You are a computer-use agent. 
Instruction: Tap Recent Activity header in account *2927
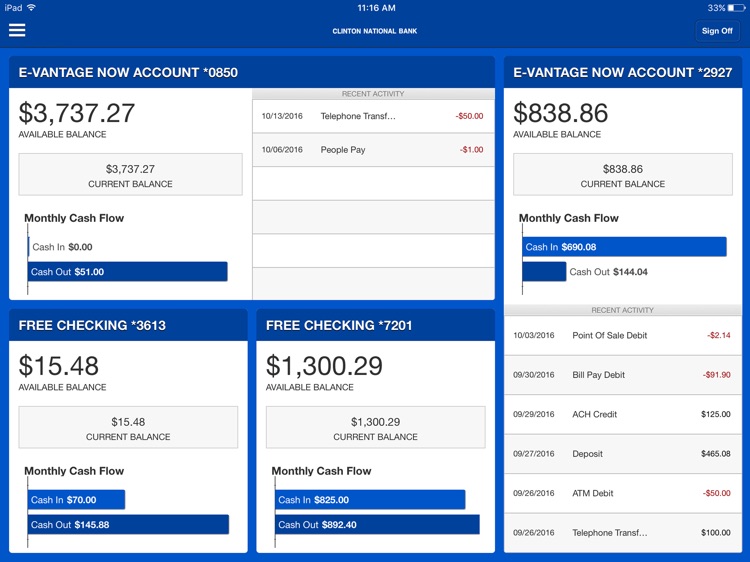tap(623, 310)
